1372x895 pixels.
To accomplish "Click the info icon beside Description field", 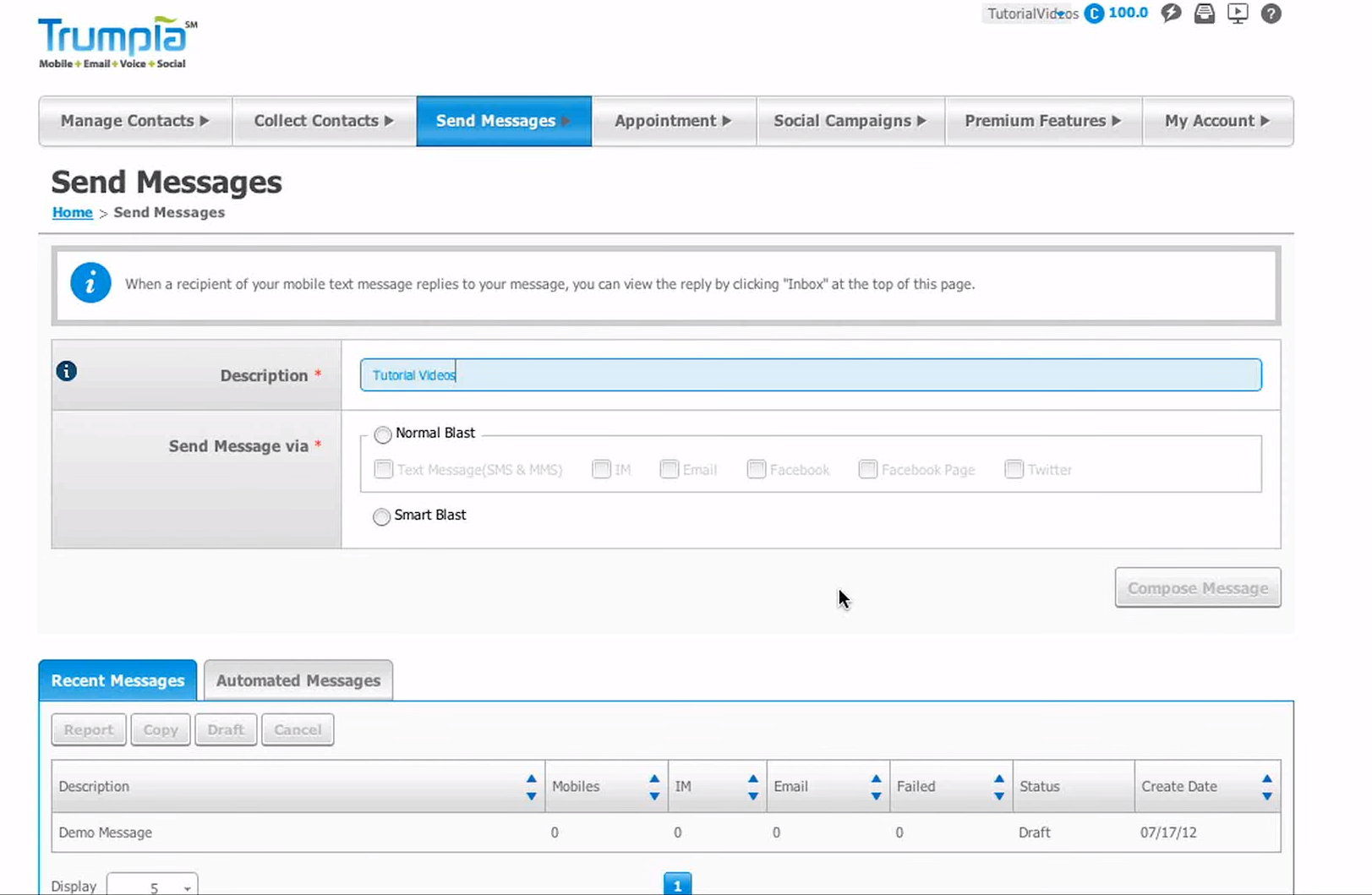I will 66,371.
